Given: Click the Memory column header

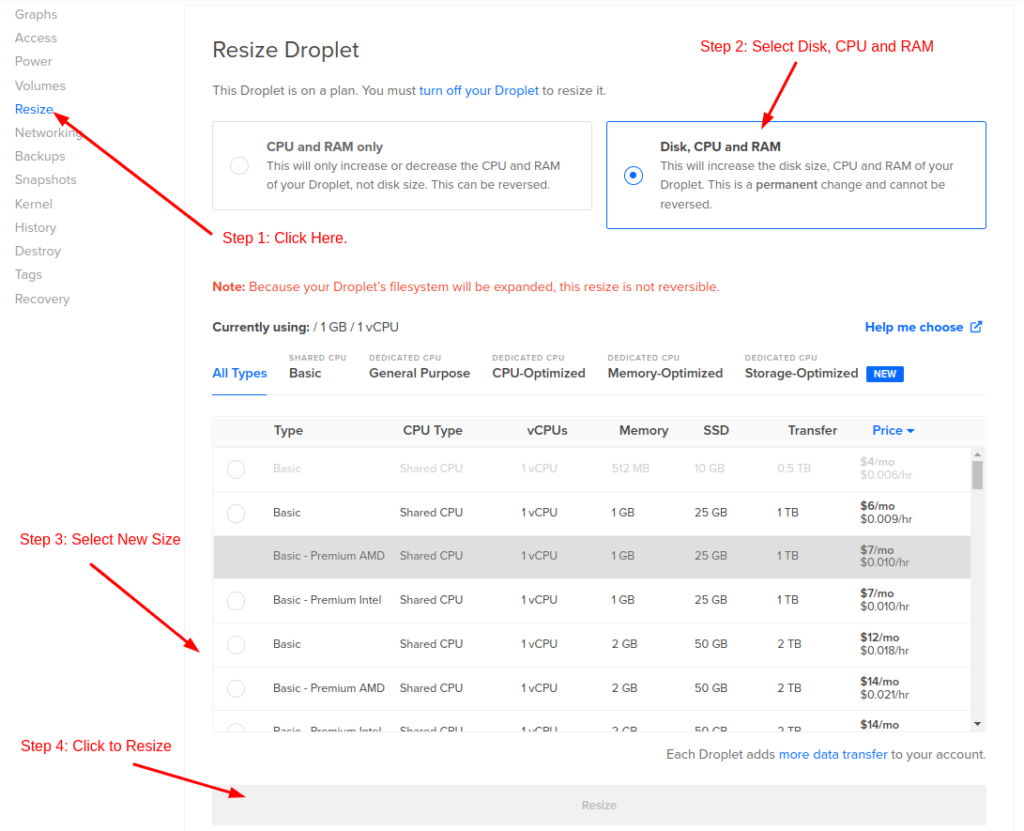Looking at the screenshot, I should (x=643, y=431).
